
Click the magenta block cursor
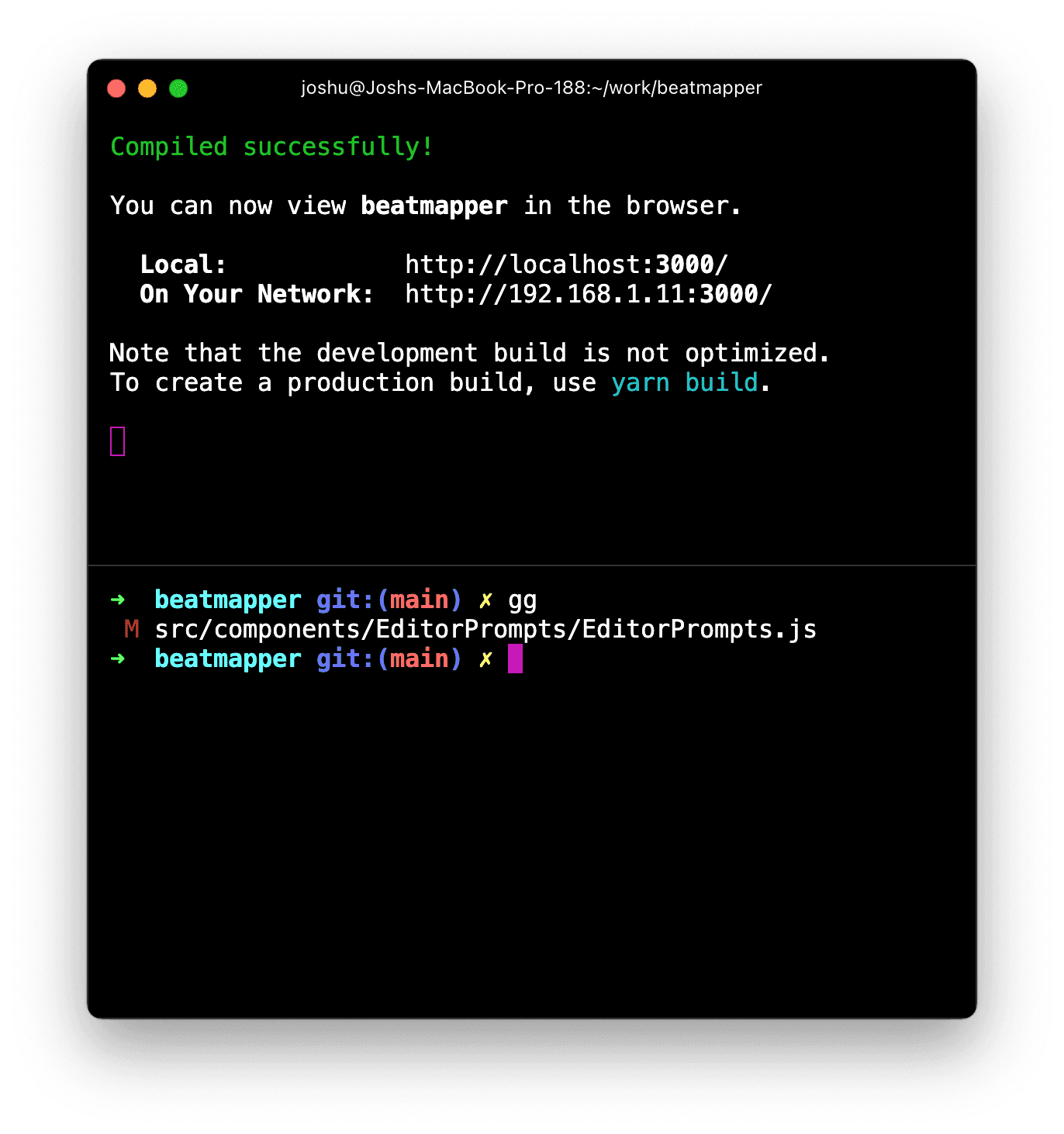pos(515,659)
